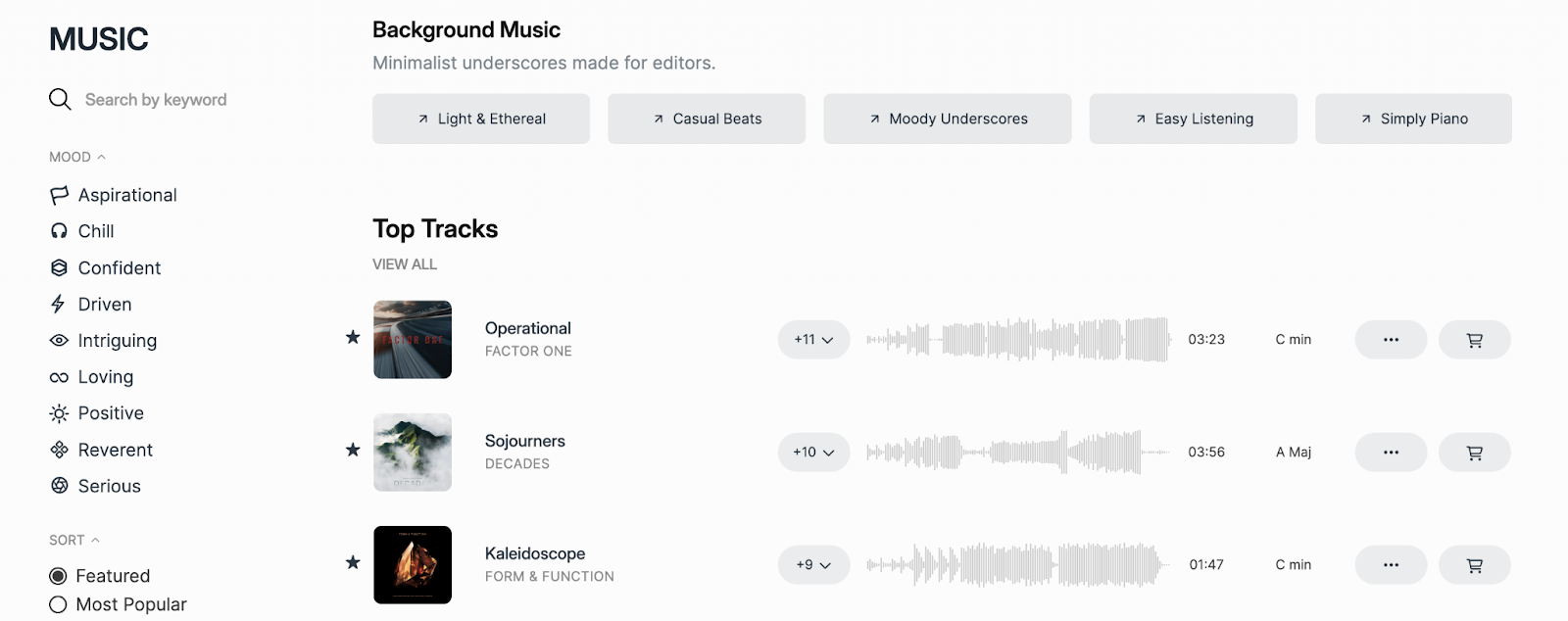Expand the +11 versions dropdown for Operational
This screenshot has width=1568, height=621.
[813, 339]
